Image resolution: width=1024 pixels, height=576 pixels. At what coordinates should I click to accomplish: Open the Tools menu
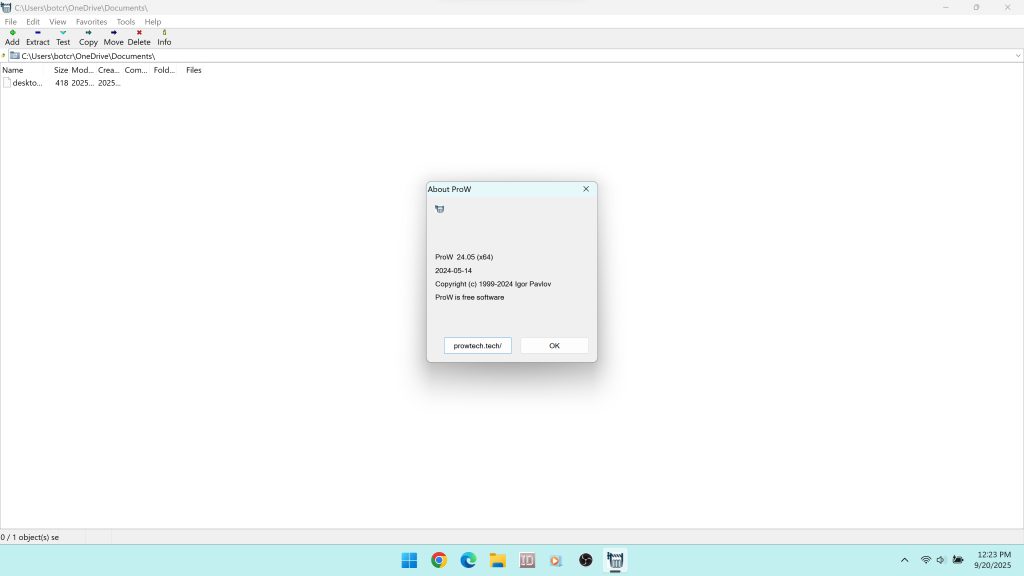pos(126,21)
